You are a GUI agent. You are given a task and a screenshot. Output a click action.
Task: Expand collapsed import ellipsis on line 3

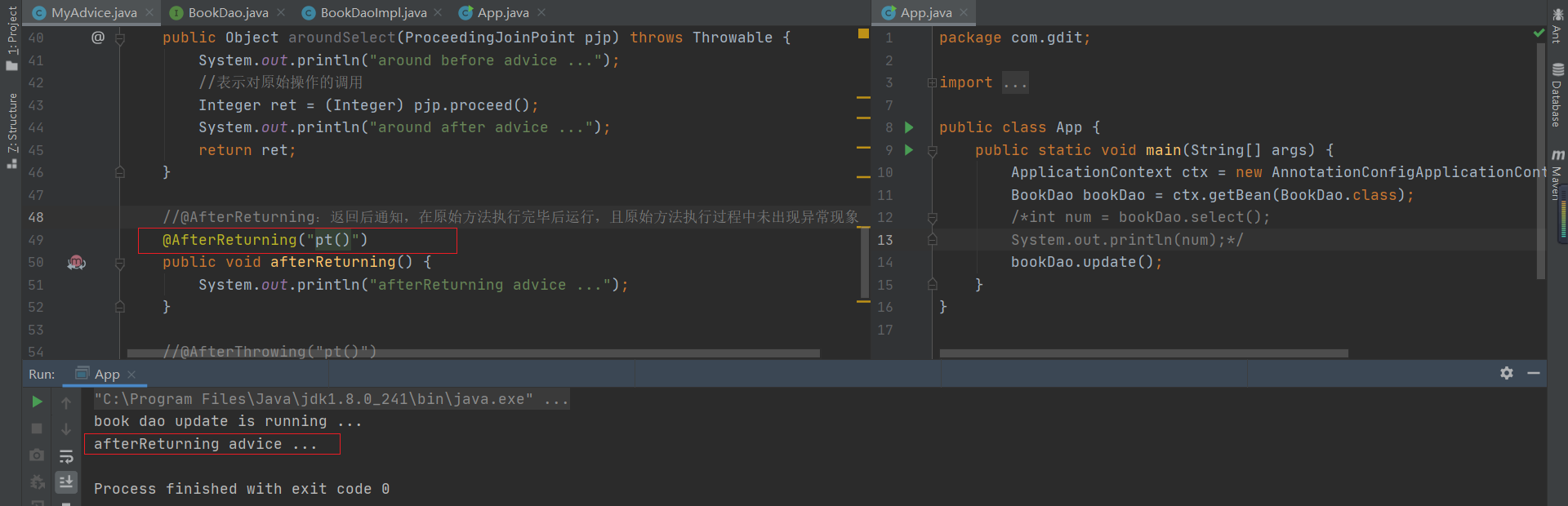pyautogui.click(x=1015, y=82)
